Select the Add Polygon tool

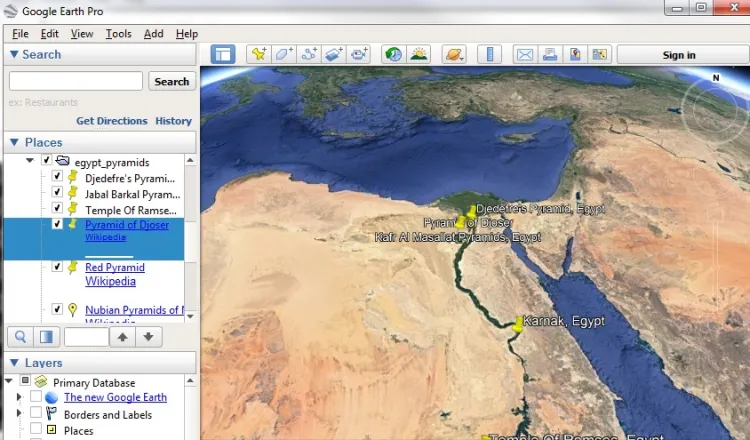[284, 54]
